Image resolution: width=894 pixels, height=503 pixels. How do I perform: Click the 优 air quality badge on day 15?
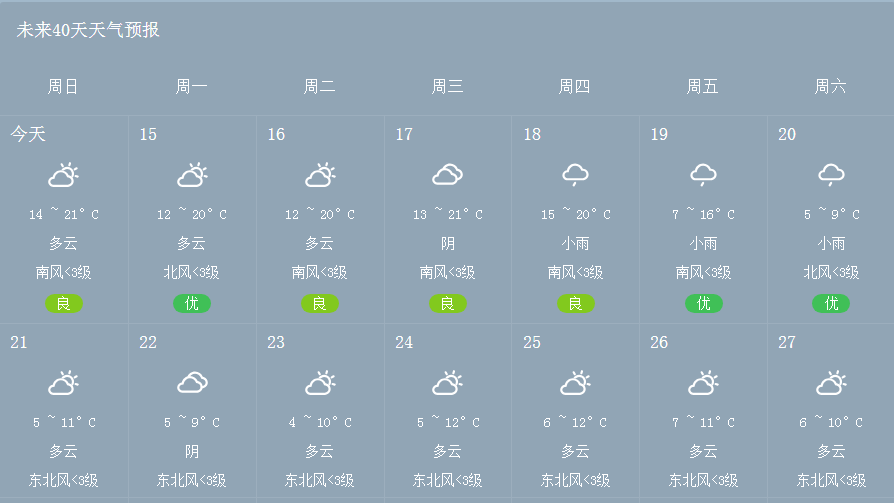tap(192, 303)
